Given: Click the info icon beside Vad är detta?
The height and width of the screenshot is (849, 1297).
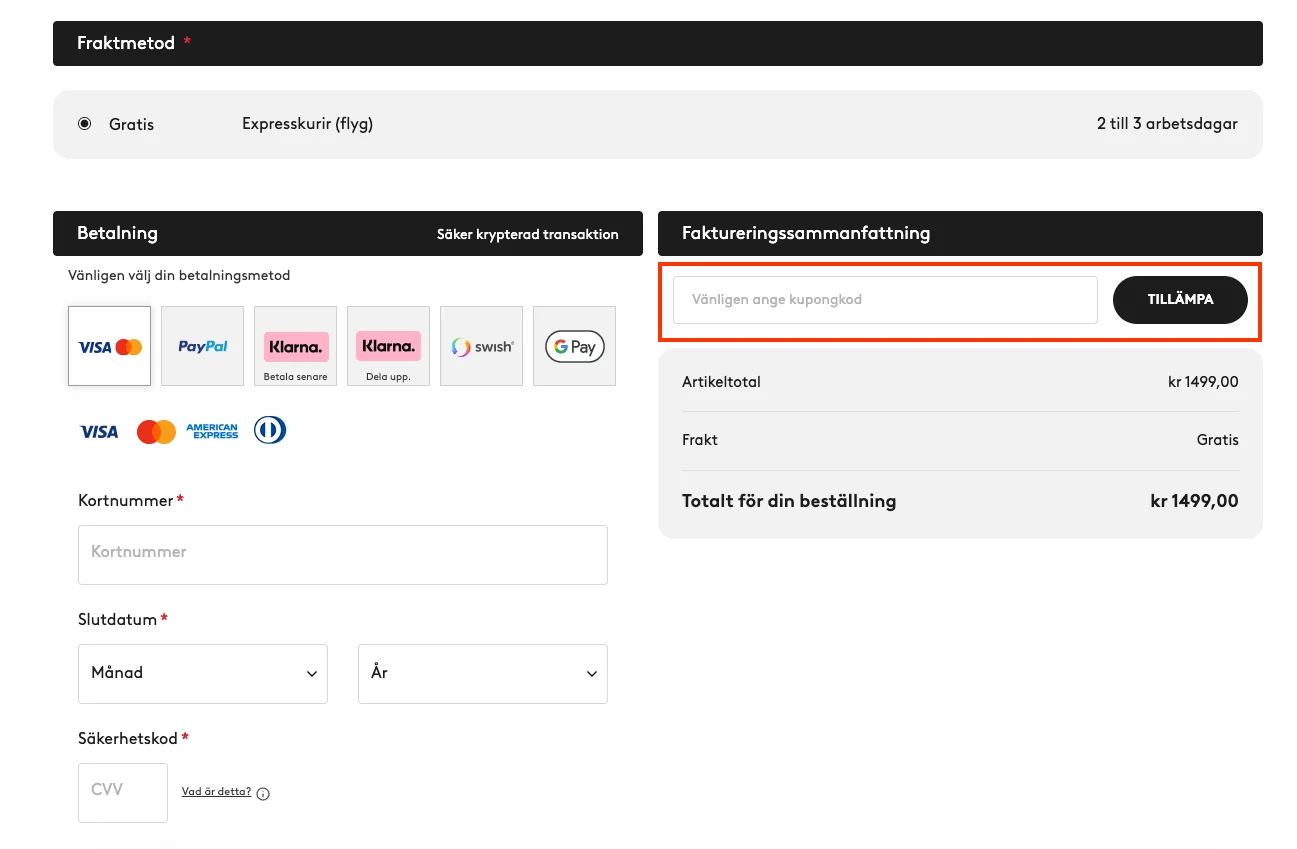Looking at the screenshot, I should pos(263,794).
